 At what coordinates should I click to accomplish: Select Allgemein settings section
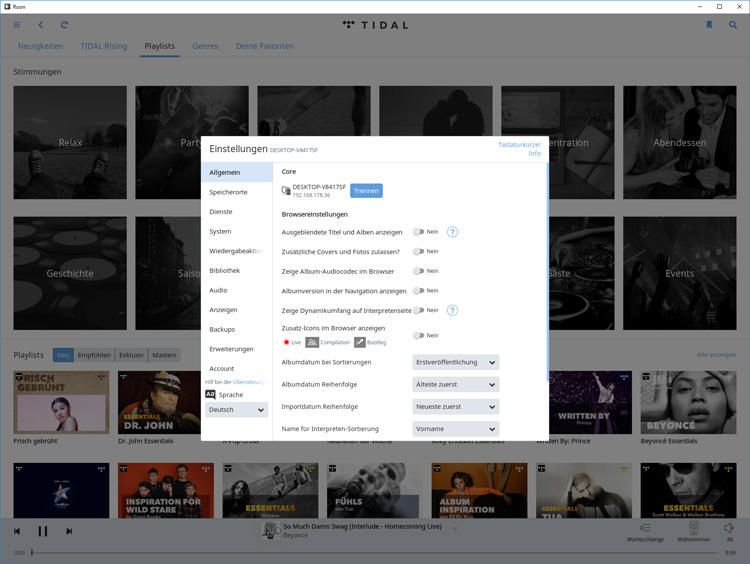pyautogui.click(x=237, y=172)
